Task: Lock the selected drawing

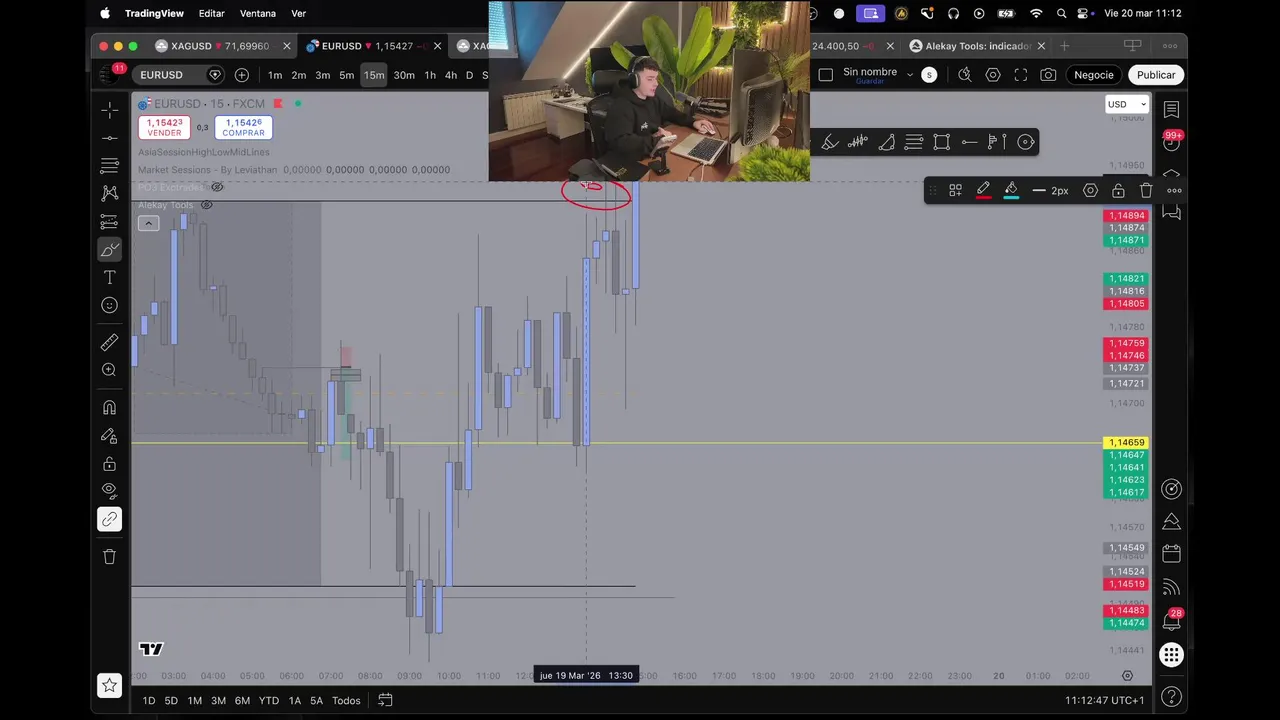Action: [1118, 190]
